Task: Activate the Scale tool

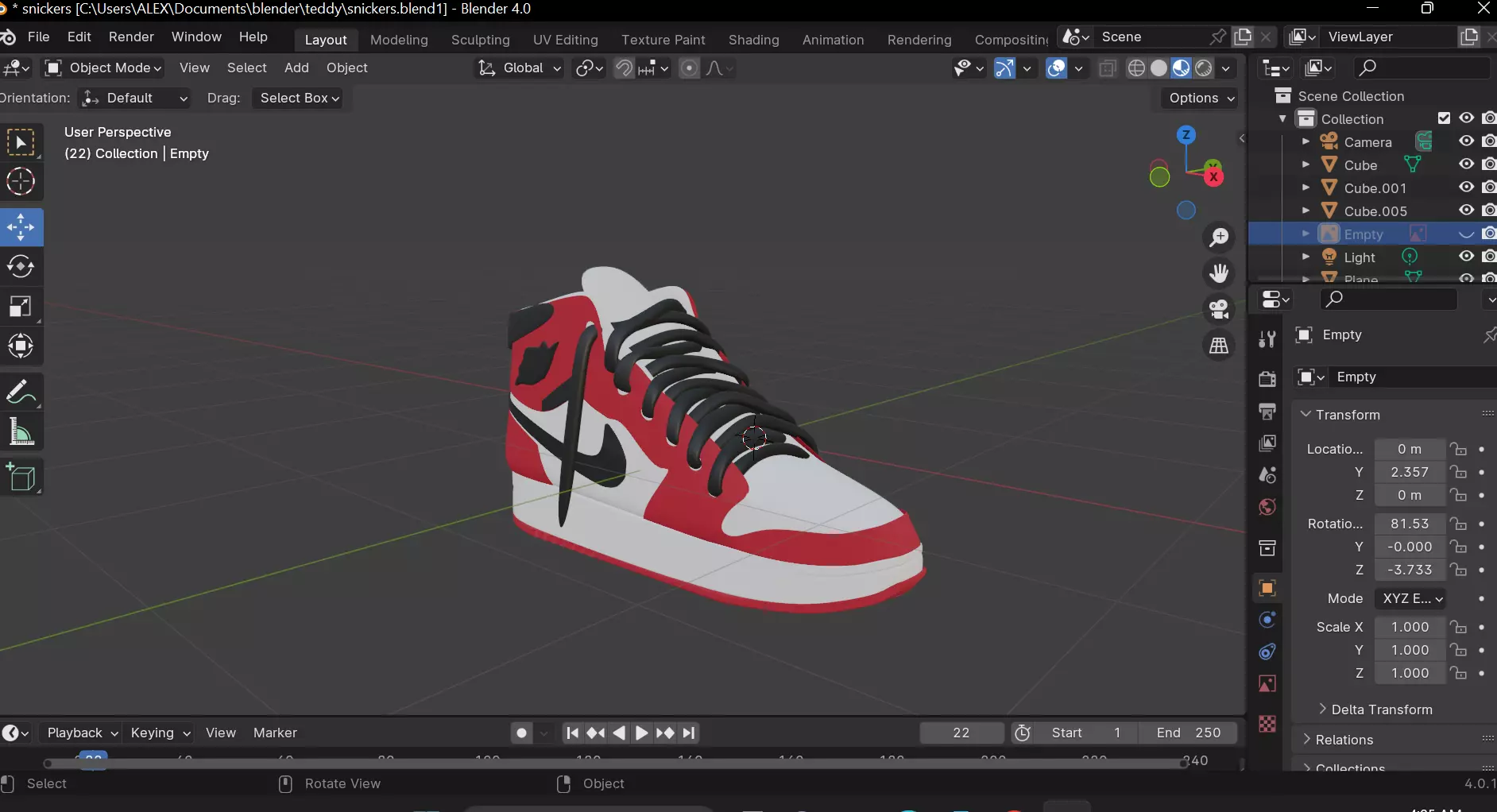Action: coord(21,307)
